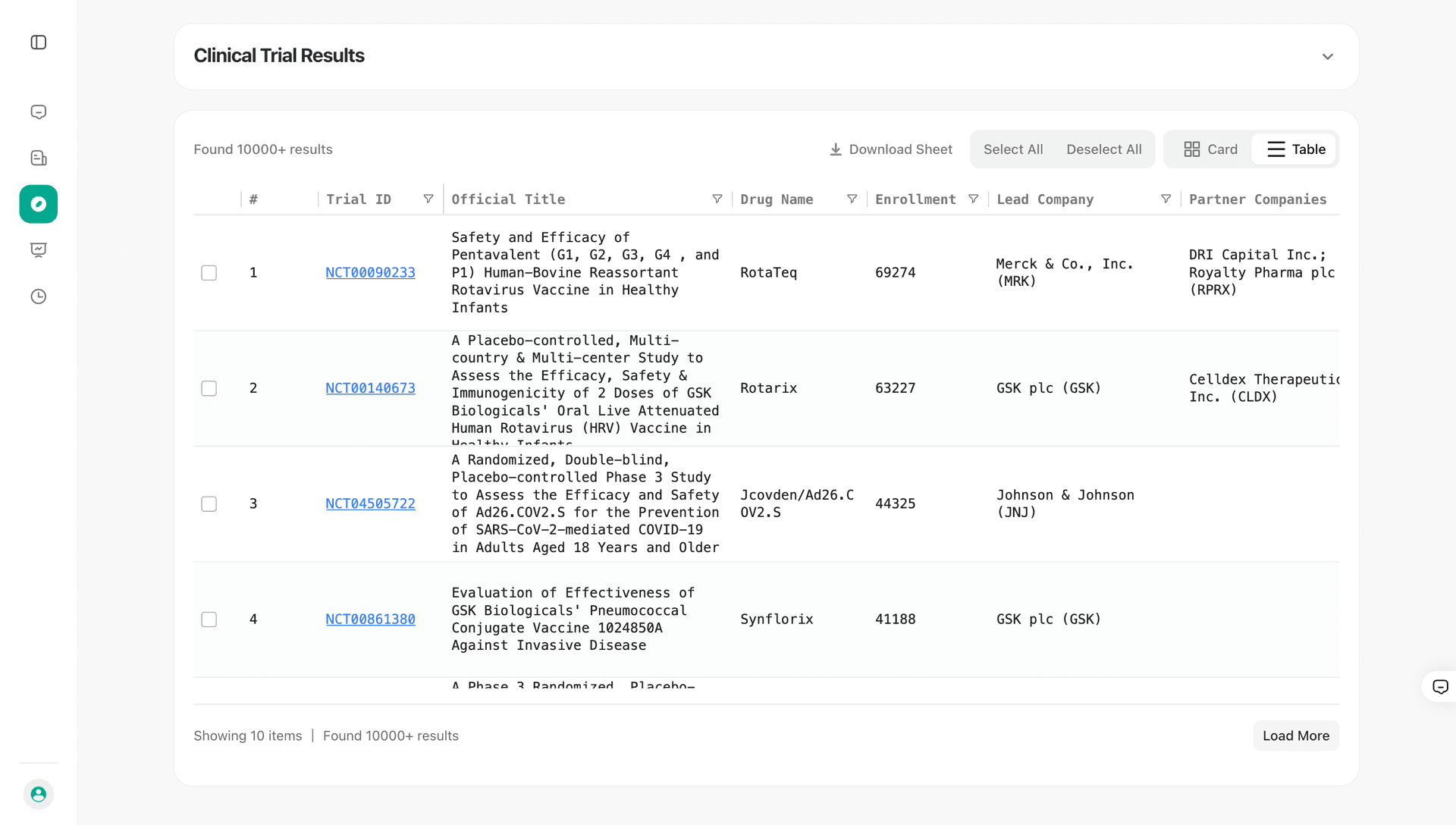The width and height of the screenshot is (1456, 825).
Task: Open the filter icon on Trial ID column
Action: click(428, 199)
